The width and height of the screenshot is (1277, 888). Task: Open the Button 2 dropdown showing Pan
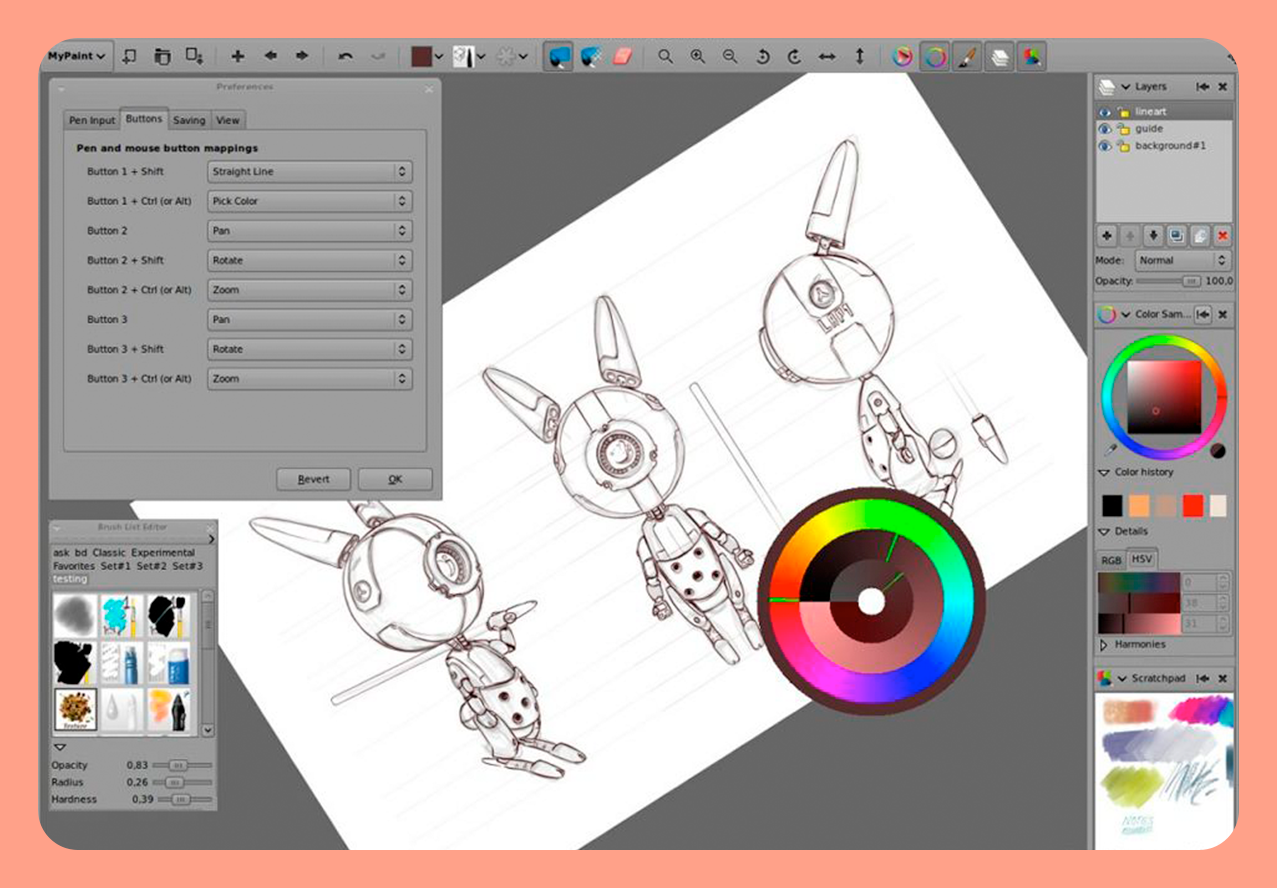[x=310, y=231]
